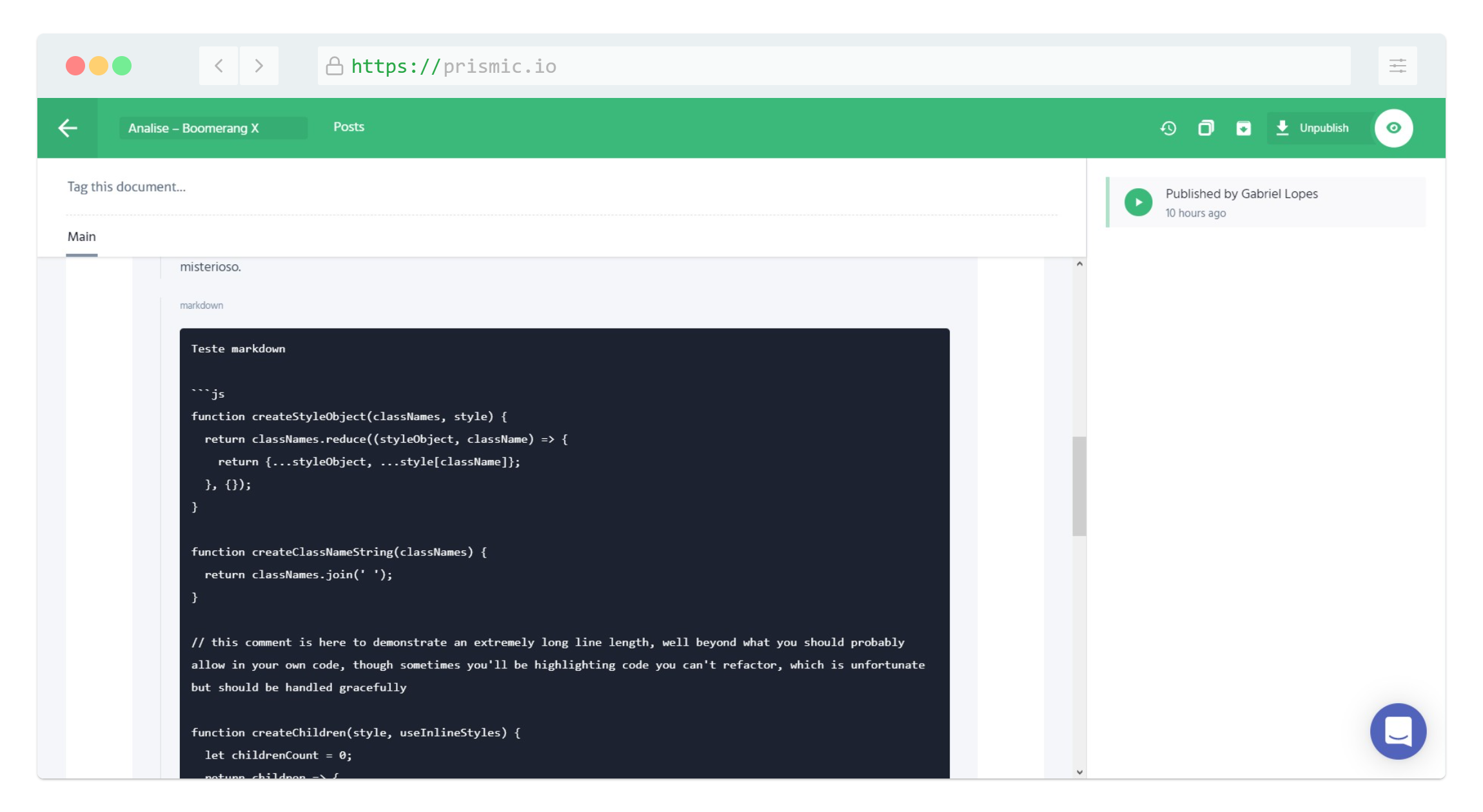Edit the document title Analise – Boomerang X
Image resolution: width=1483 pixels, height=812 pixels.
tap(213, 128)
